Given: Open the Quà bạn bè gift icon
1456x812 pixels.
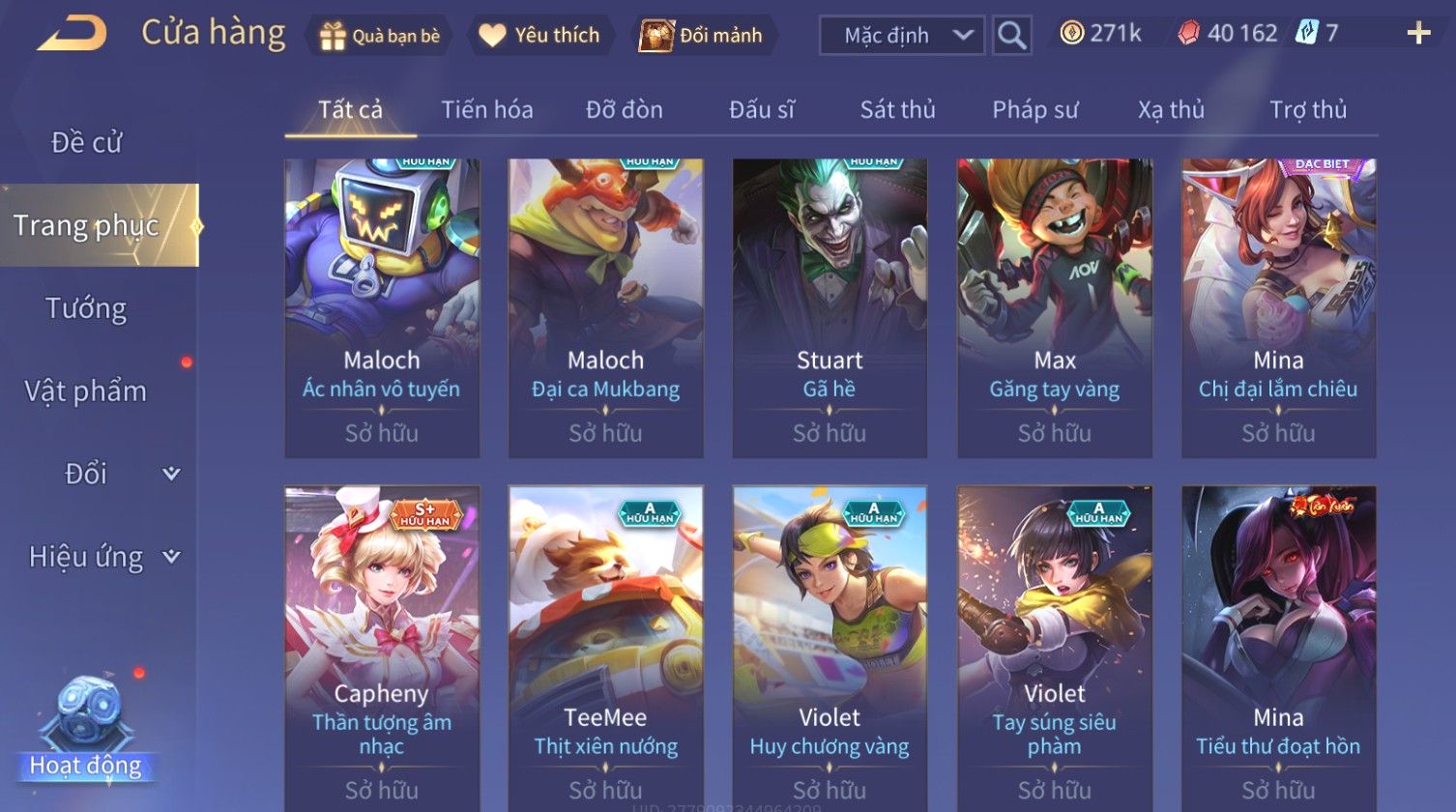Looking at the screenshot, I should [x=333, y=36].
